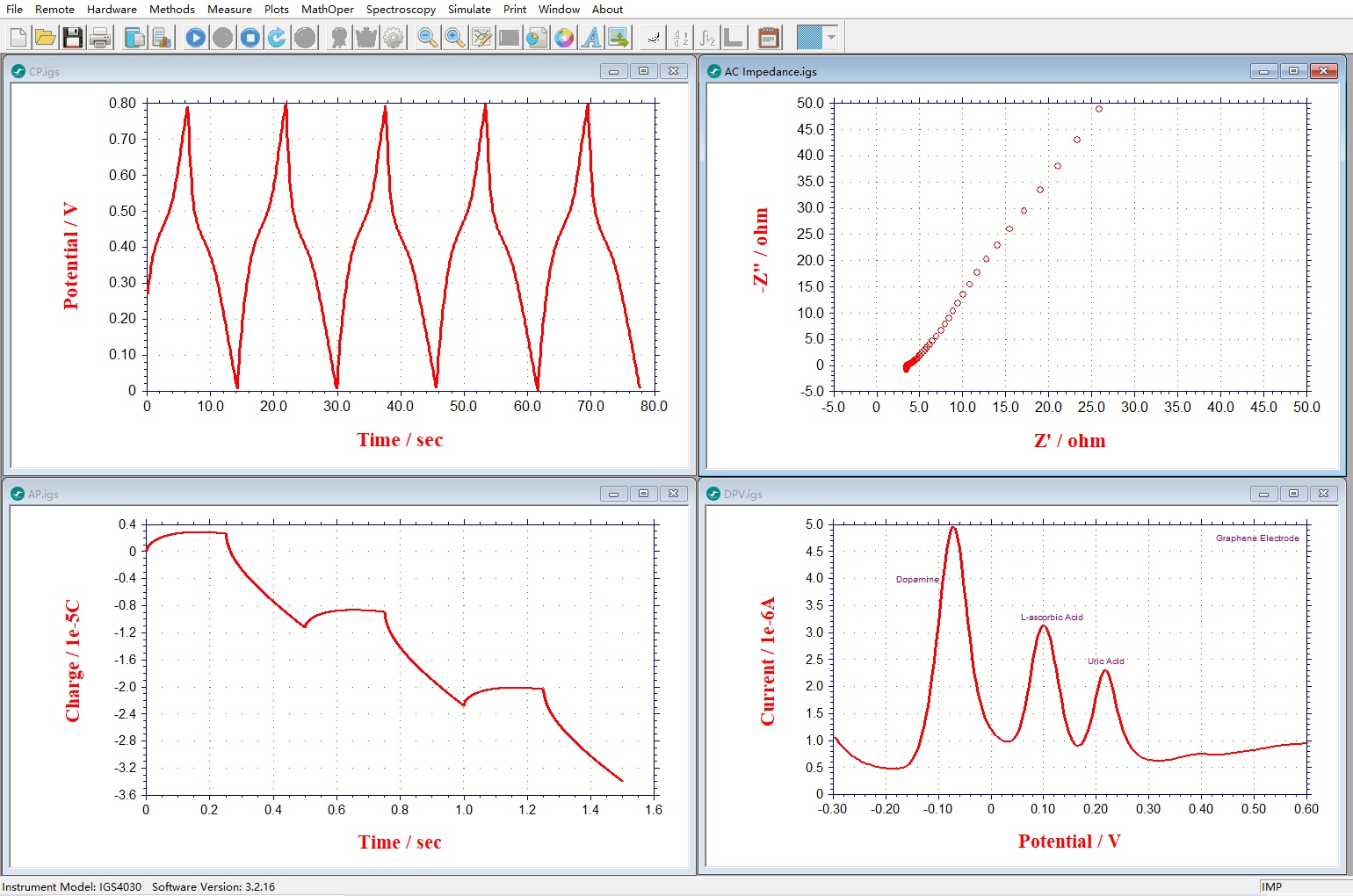Open the Methods menu
This screenshot has width=1353, height=896.
tap(172, 10)
